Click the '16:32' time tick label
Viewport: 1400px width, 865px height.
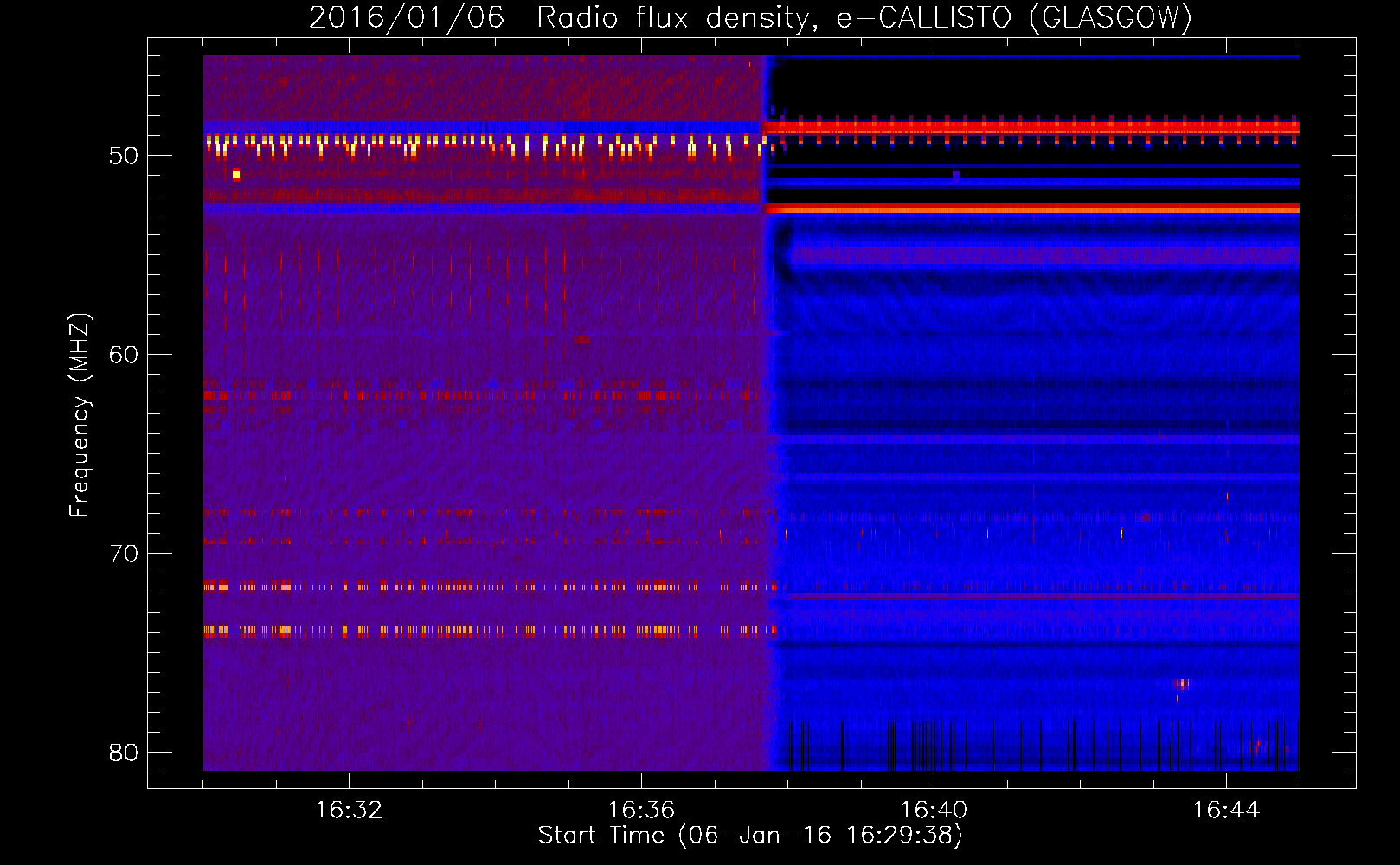click(349, 811)
